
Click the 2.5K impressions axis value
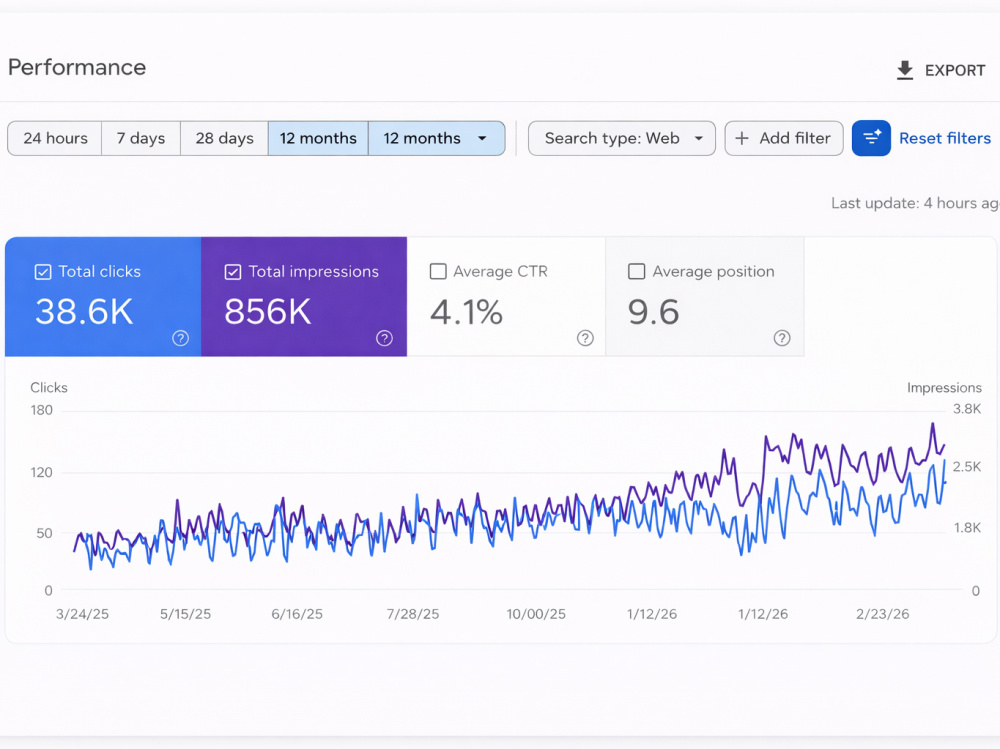coord(967,466)
